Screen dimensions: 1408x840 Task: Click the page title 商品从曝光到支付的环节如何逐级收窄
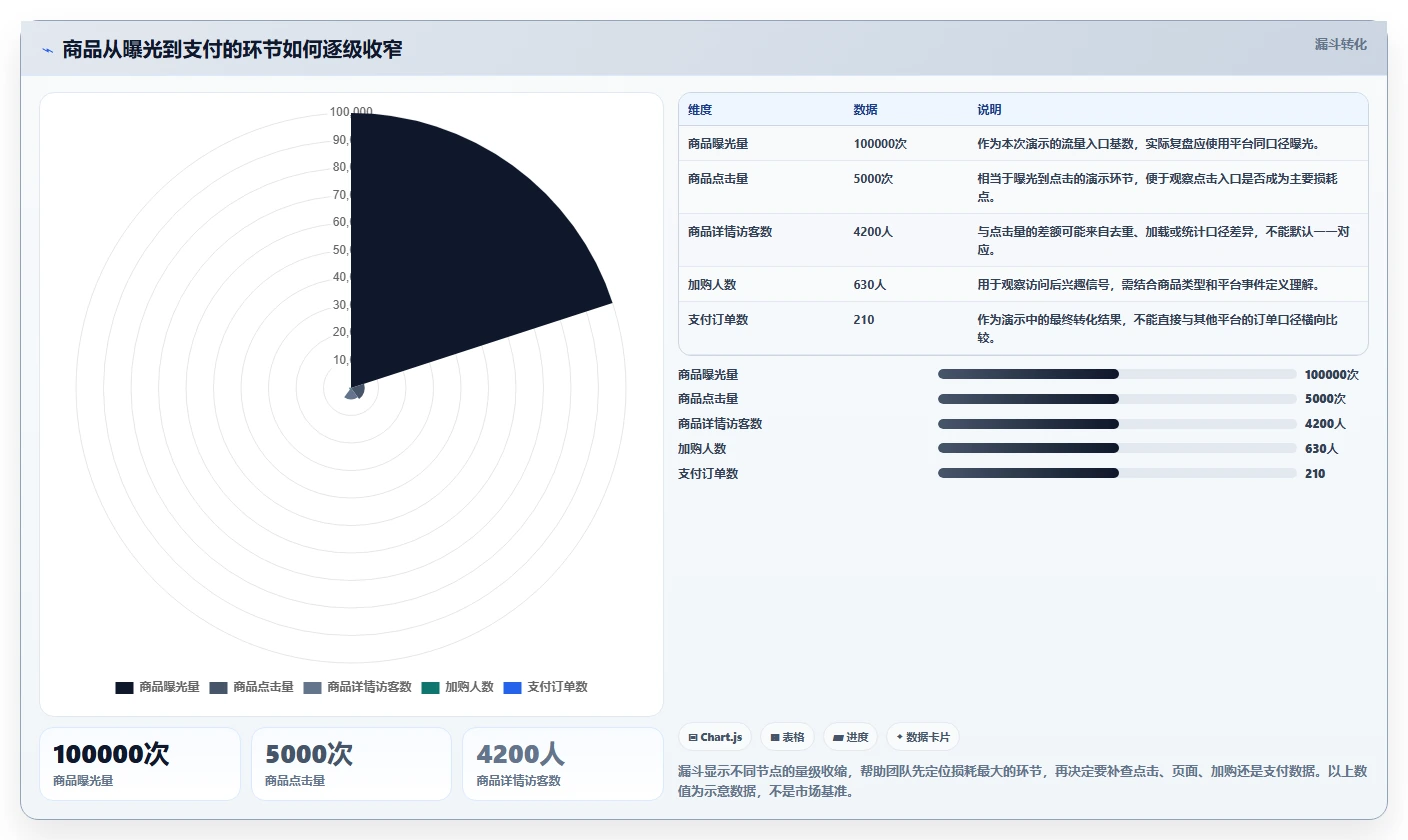(x=233, y=50)
